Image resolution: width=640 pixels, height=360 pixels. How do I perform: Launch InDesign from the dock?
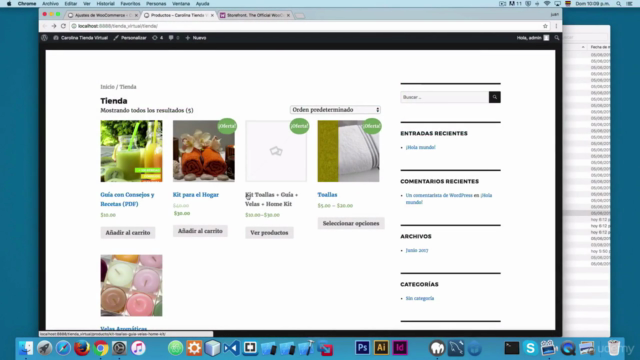[400, 348]
